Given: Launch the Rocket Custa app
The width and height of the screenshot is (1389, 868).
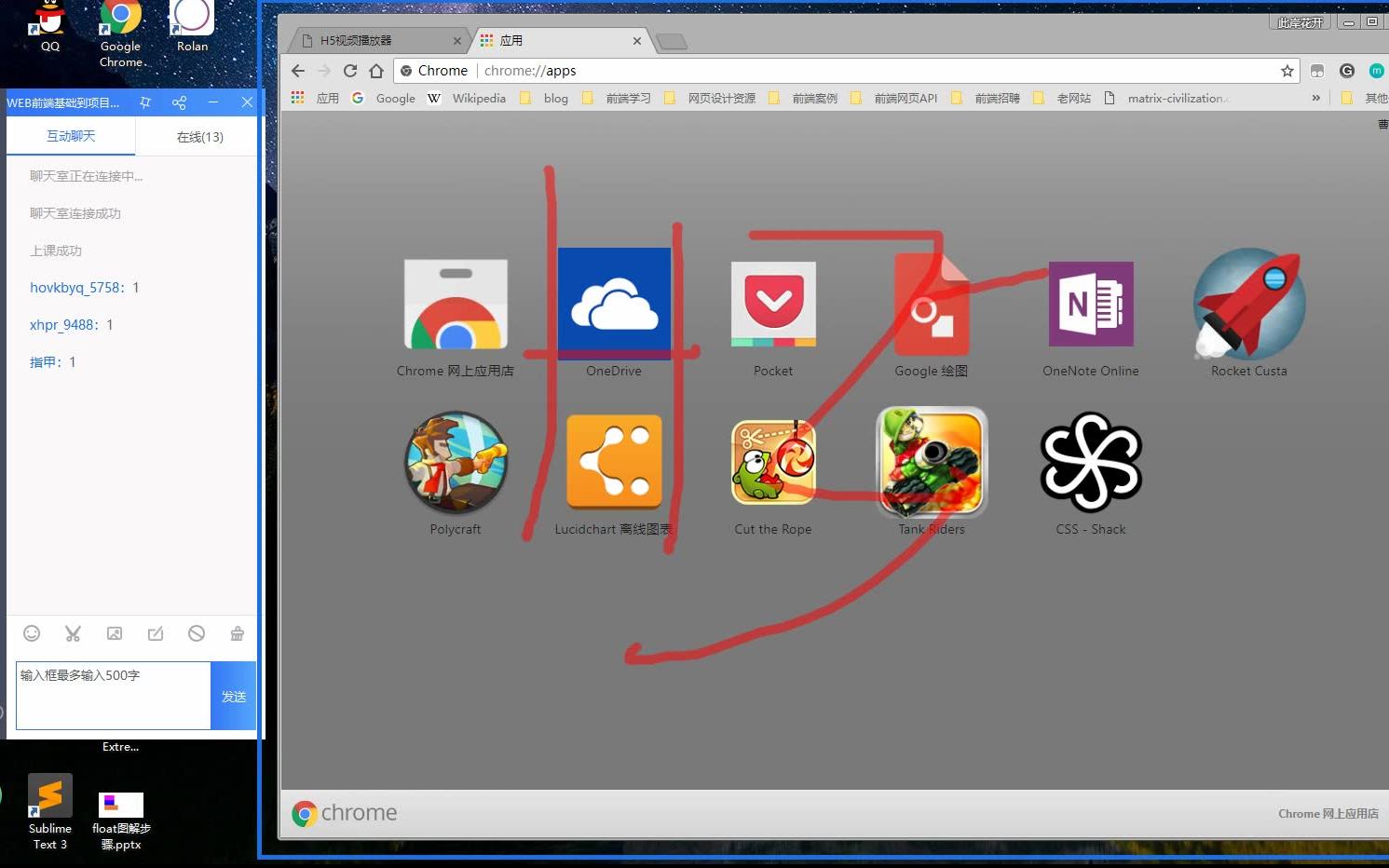Looking at the screenshot, I should click(1249, 304).
